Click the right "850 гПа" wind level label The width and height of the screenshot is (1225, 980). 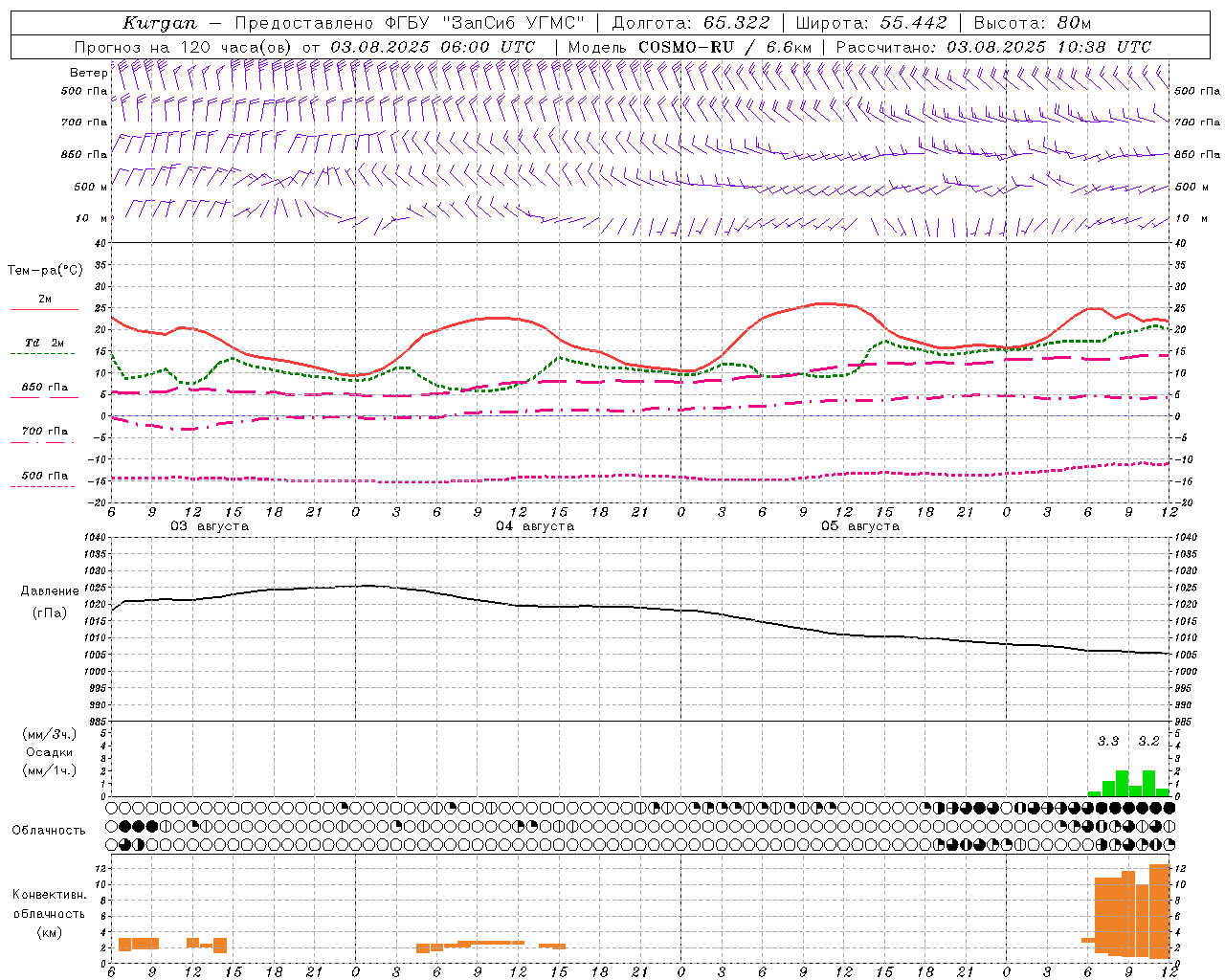coord(1197,154)
